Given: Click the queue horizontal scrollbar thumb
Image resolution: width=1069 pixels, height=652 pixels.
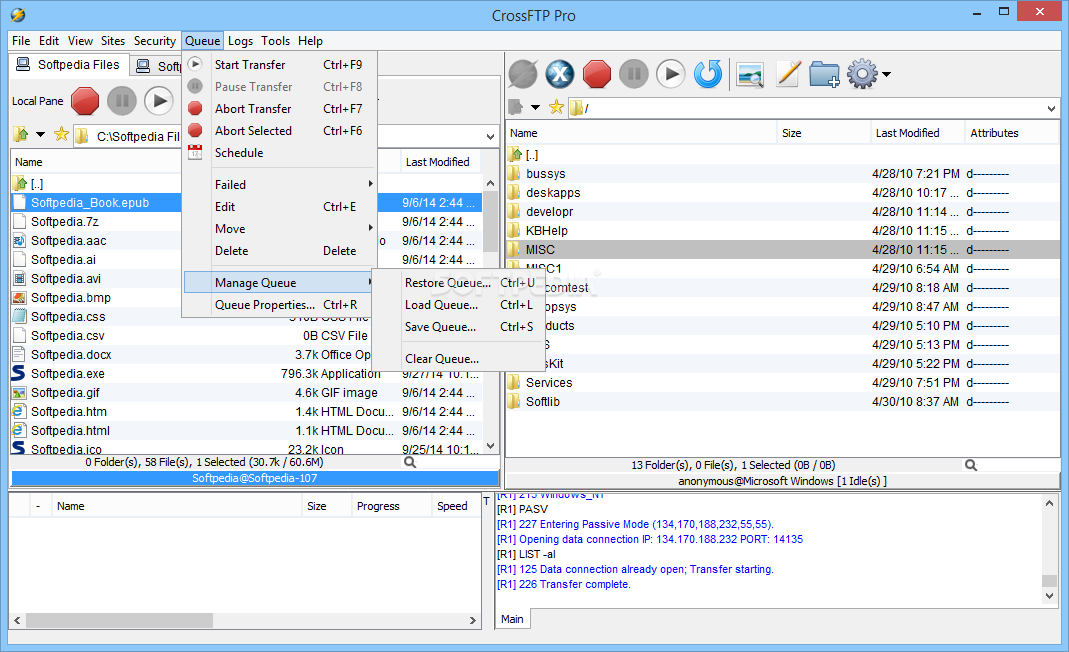Looking at the screenshot, I should tap(119, 621).
